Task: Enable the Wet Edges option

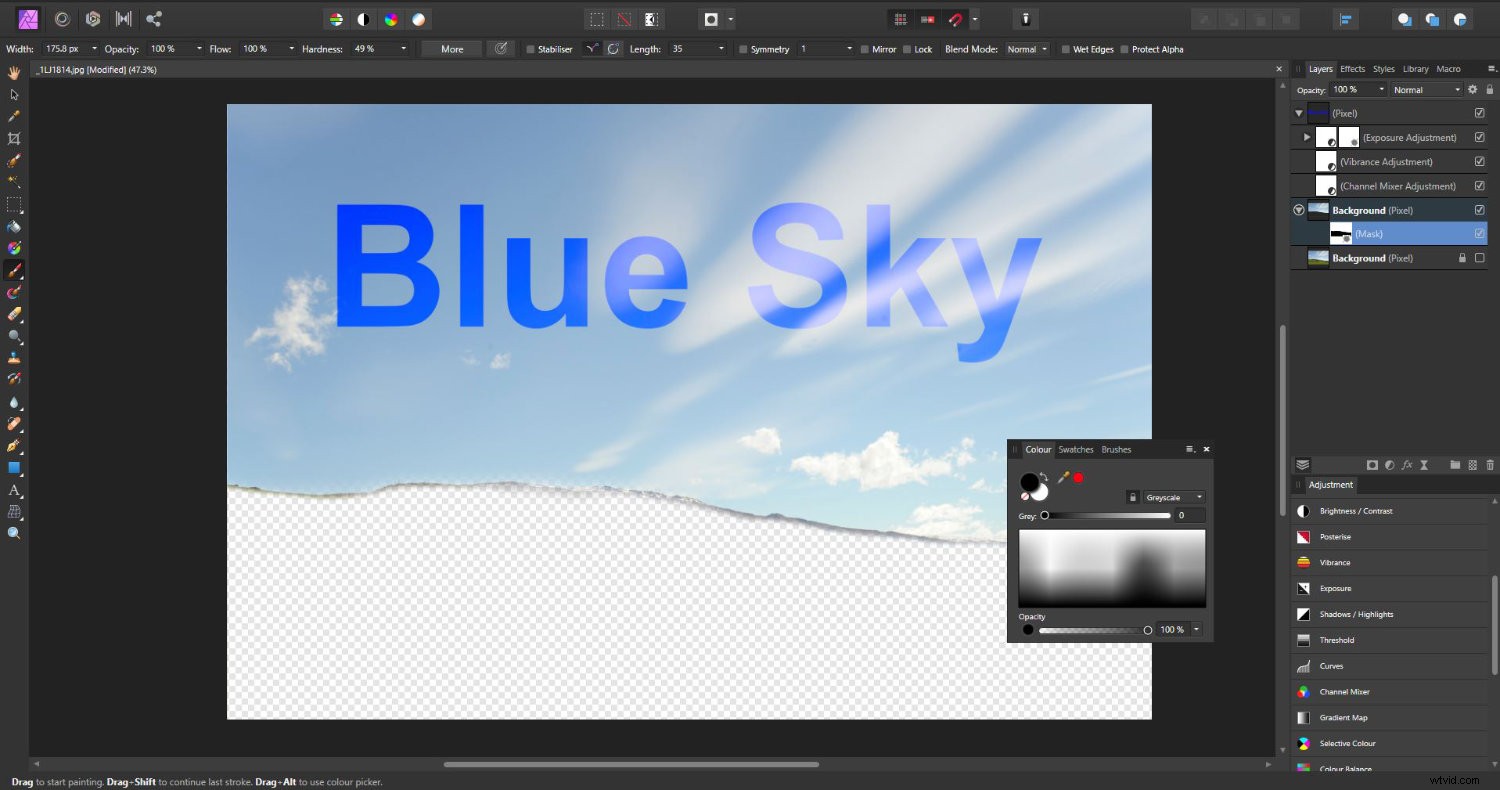Action: pos(1065,48)
